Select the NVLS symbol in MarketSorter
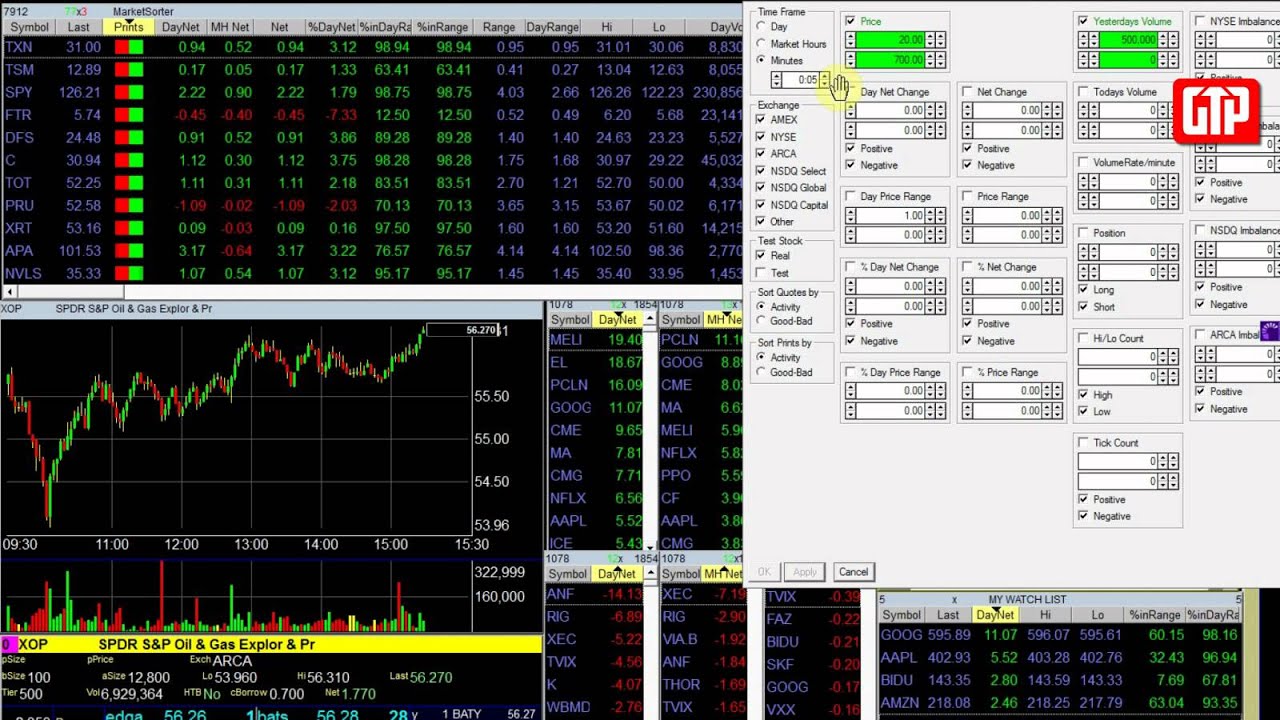This screenshot has height=720, width=1280. point(23,274)
